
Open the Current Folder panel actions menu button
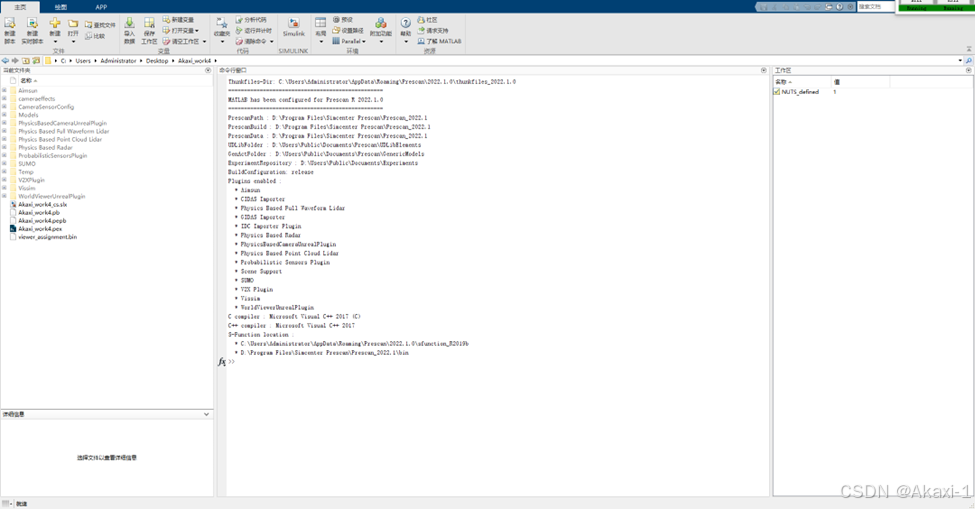[208, 71]
